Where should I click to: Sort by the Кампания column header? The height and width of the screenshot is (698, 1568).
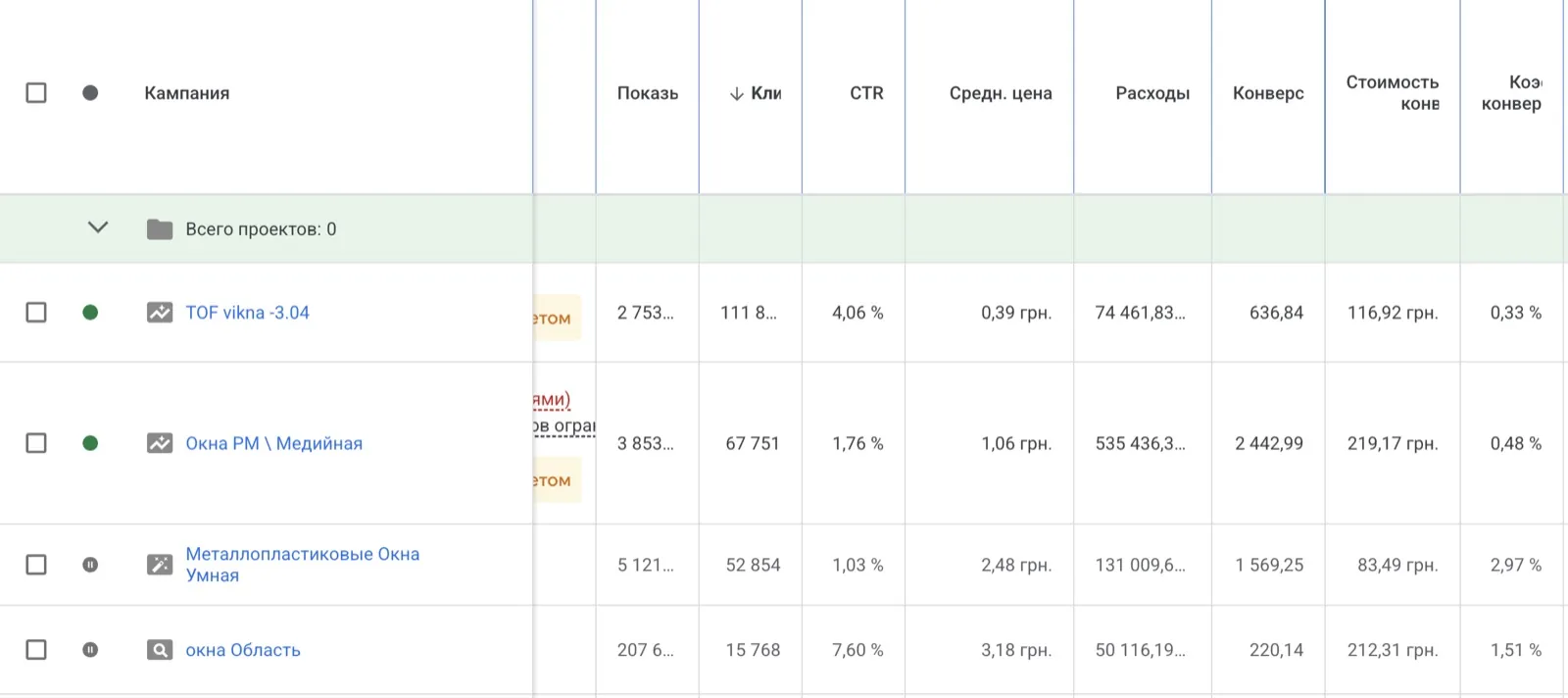[187, 93]
